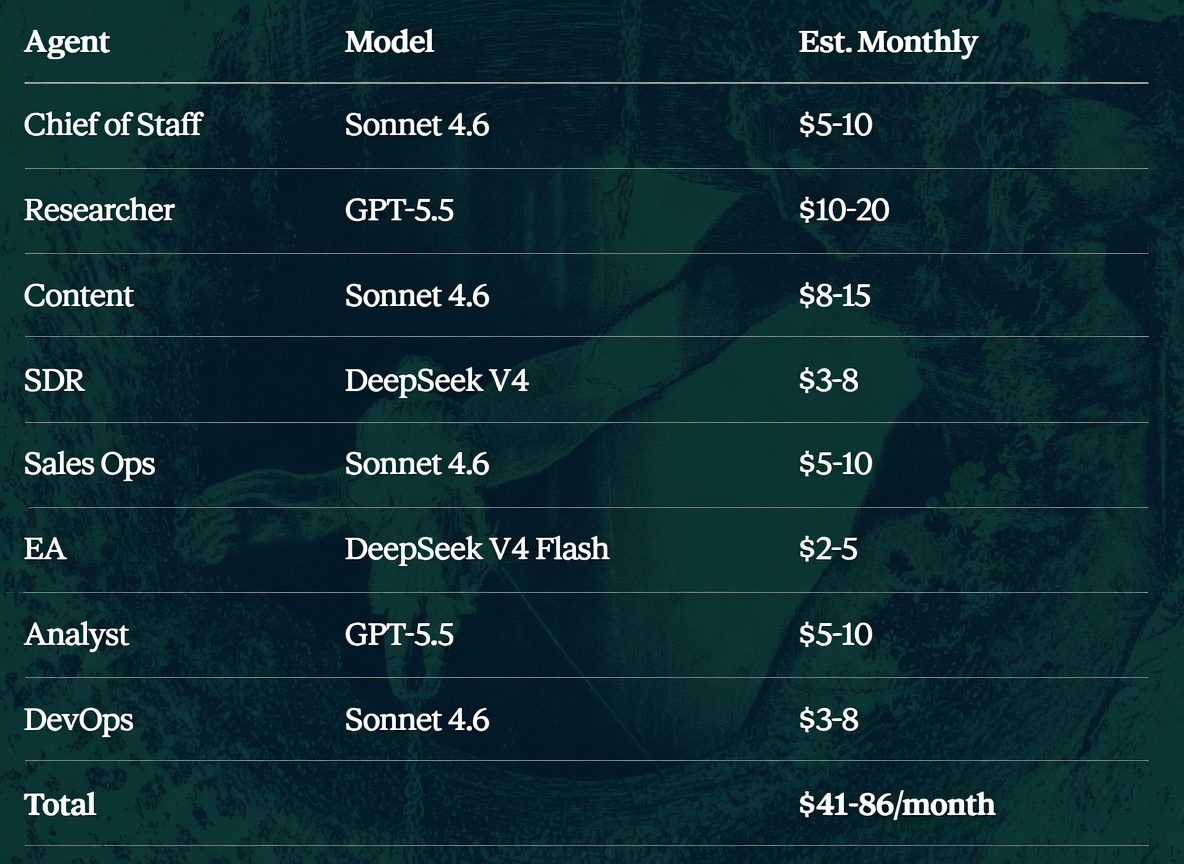Screen dimensions: 1184x864
Task: Select the SDR agent cell
Action: pyautogui.click(x=54, y=380)
